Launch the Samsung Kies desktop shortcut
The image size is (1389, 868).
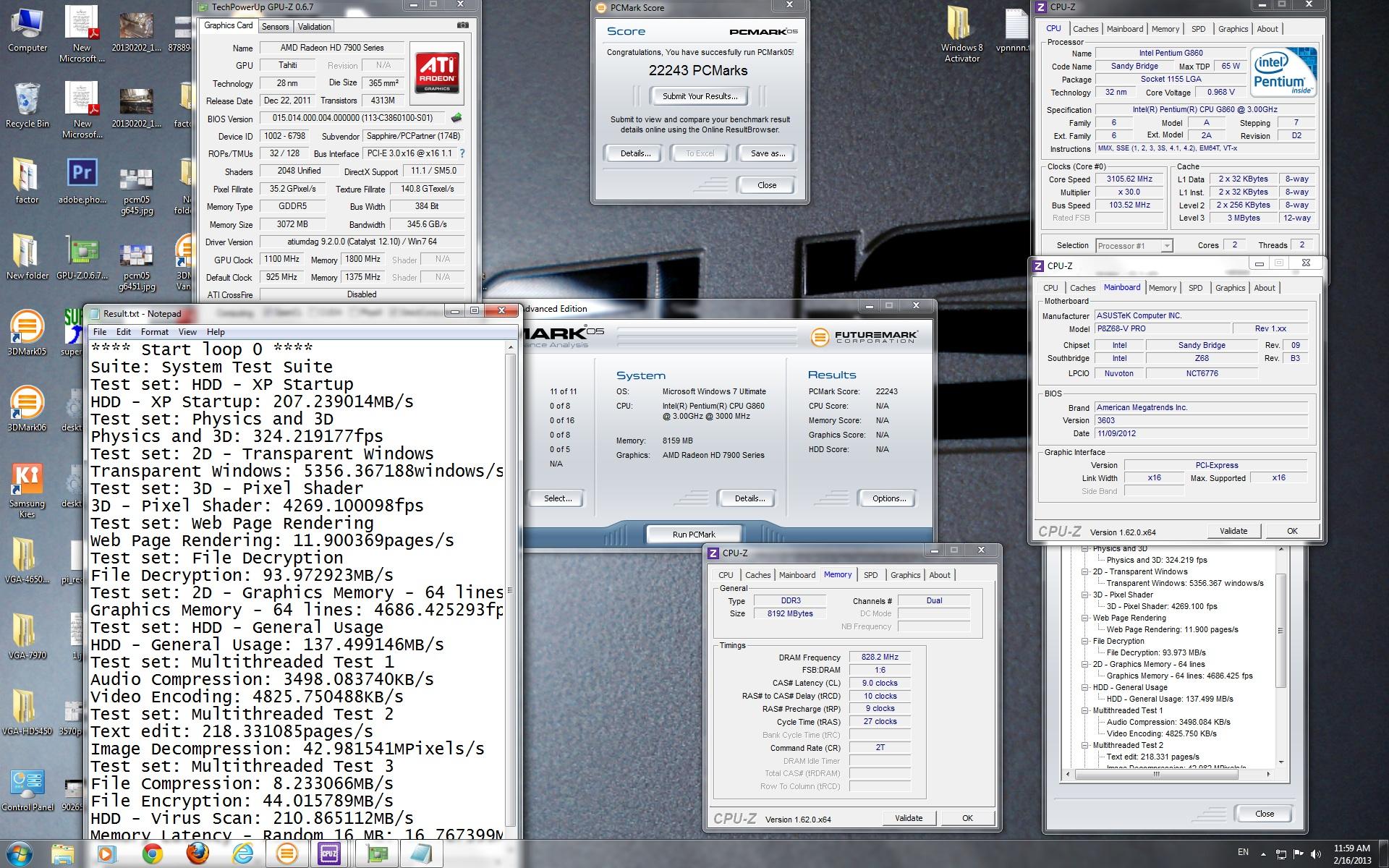pos(27,490)
